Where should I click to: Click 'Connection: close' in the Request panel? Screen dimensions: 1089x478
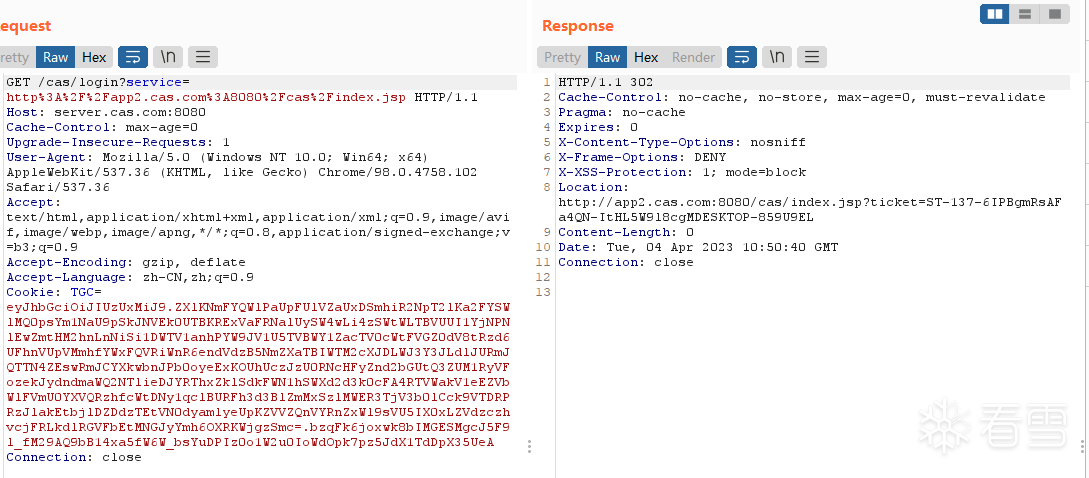[74, 457]
